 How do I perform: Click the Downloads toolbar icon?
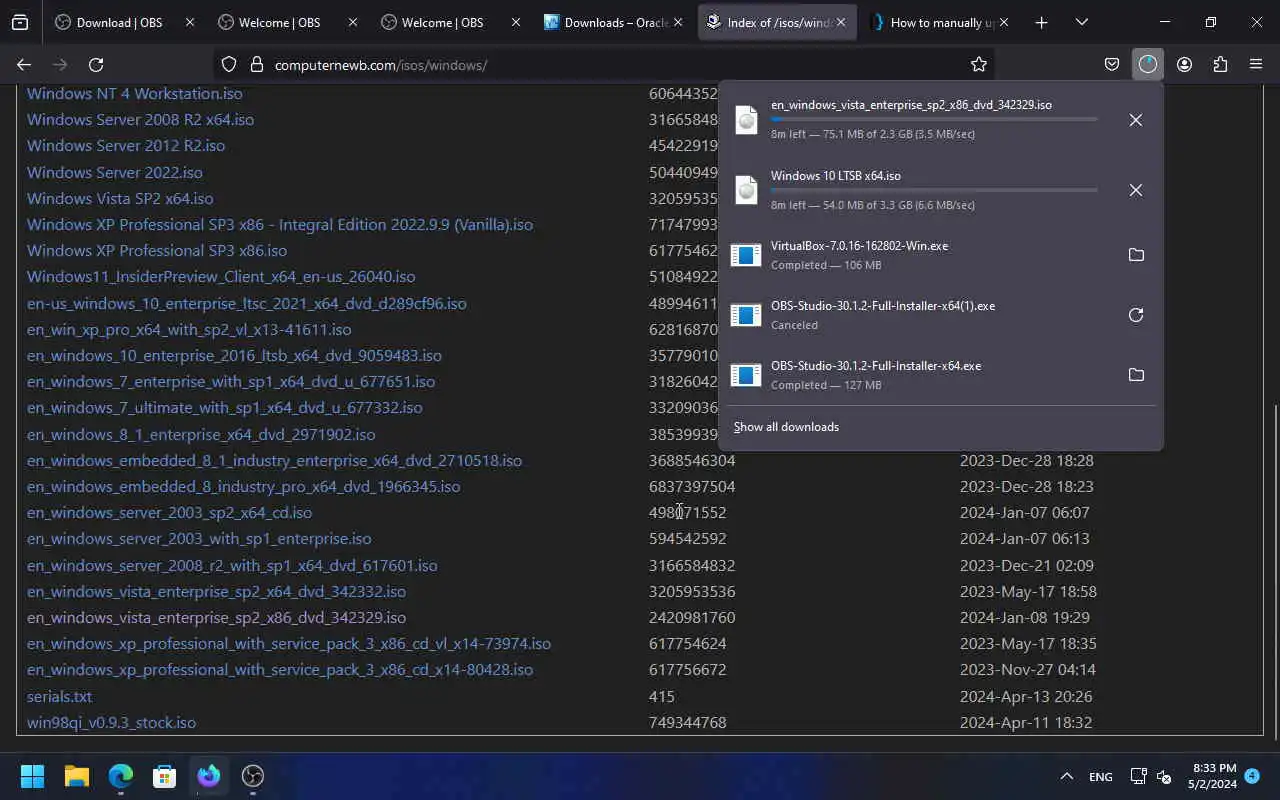pyautogui.click(x=1147, y=64)
